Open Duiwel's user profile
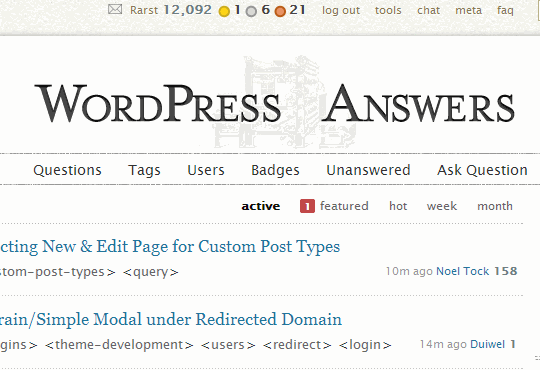The image size is (540, 370). (487, 344)
